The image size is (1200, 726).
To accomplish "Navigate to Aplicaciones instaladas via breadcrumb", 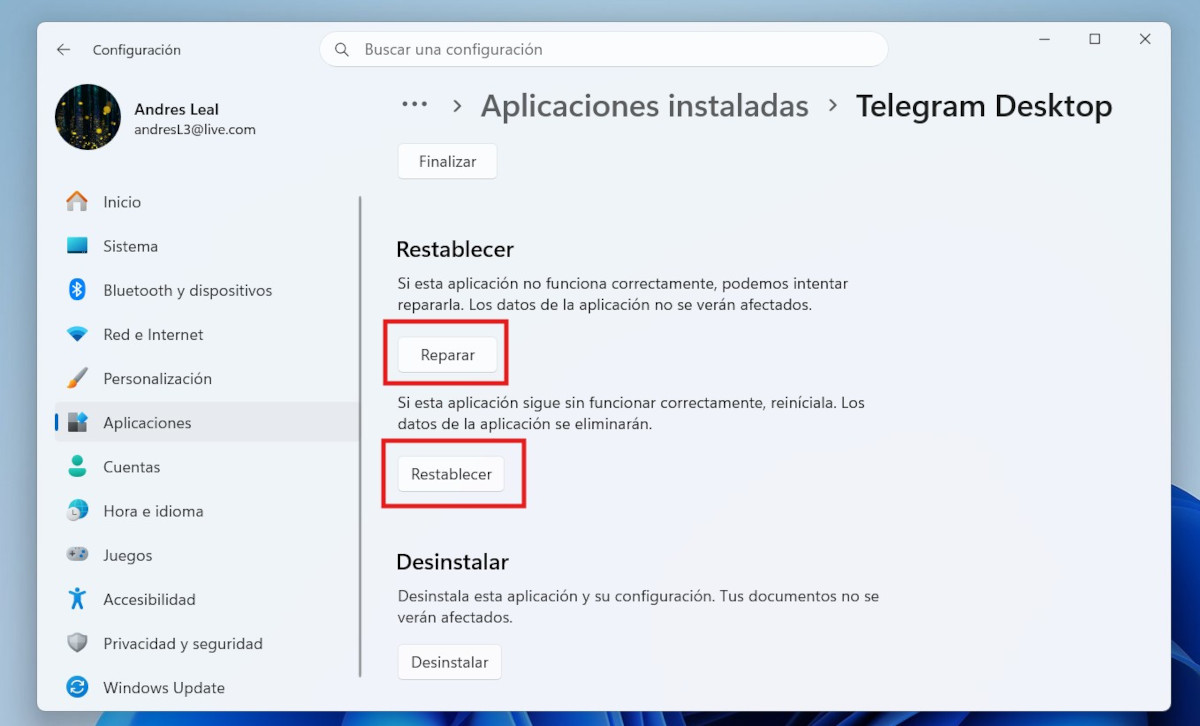I will [x=644, y=105].
